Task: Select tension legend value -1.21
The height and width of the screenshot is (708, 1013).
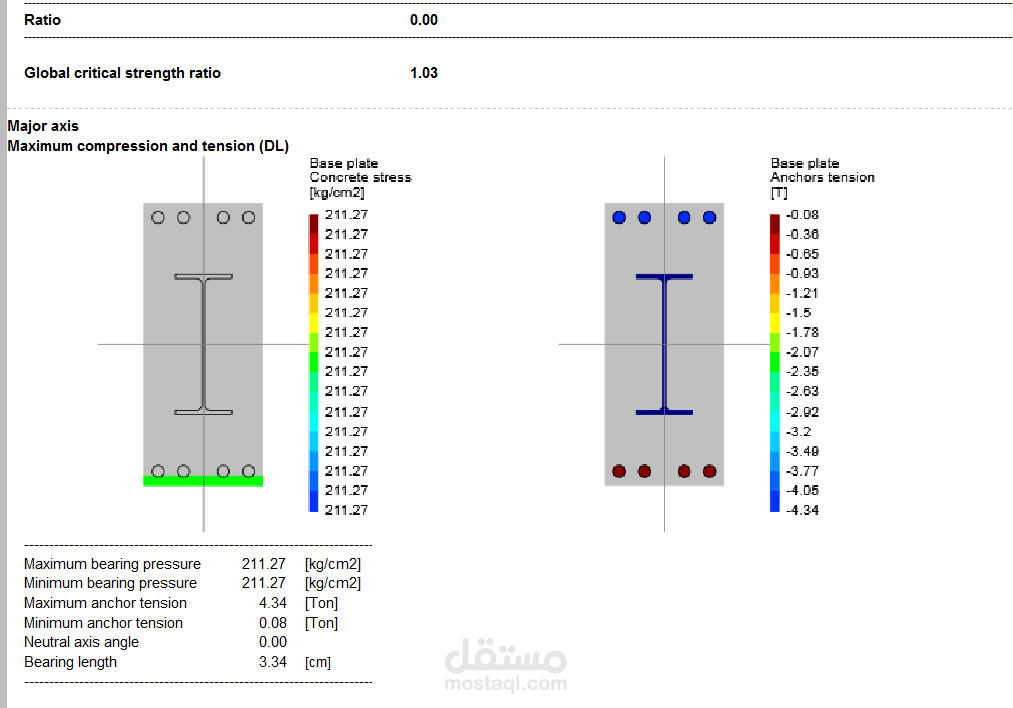Action: click(802, 293)
